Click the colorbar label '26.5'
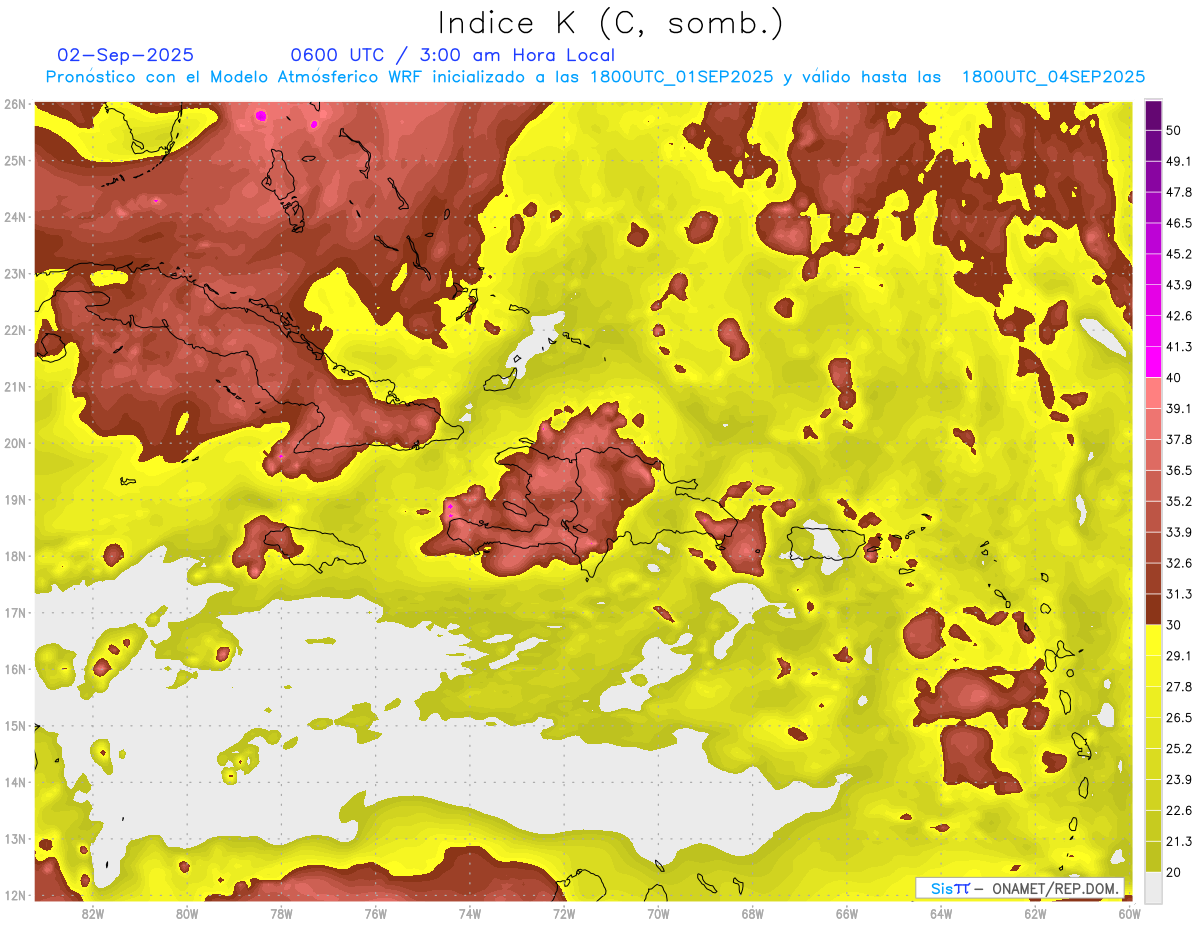This screenshot has height=927, width=1200. coord(1178,717)
